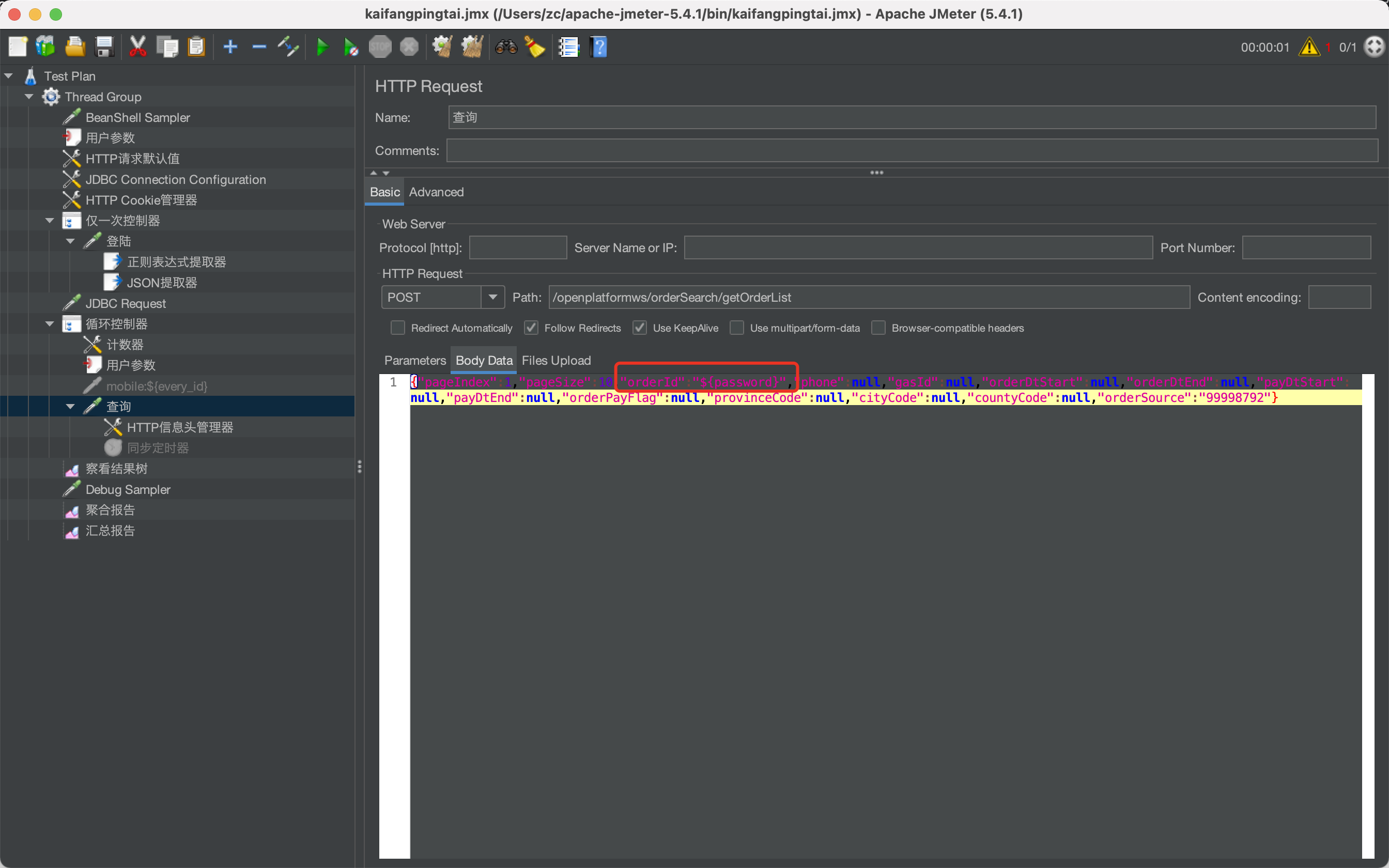The image size is (1389, 868).
Task: Open the Files Upload tab
Action: coord(556,361)
